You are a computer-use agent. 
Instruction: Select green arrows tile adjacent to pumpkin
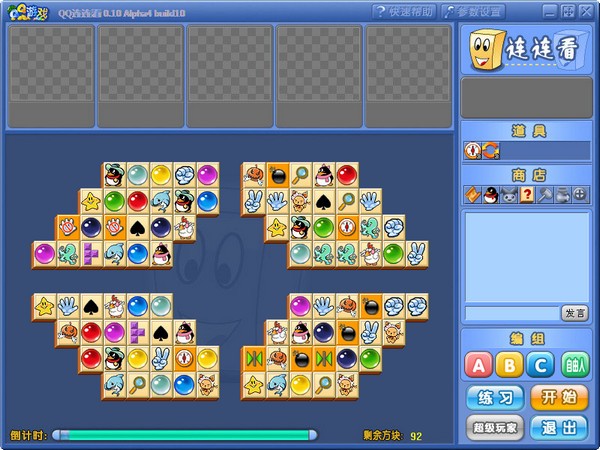pyautogui.click(x=254, y=359)
